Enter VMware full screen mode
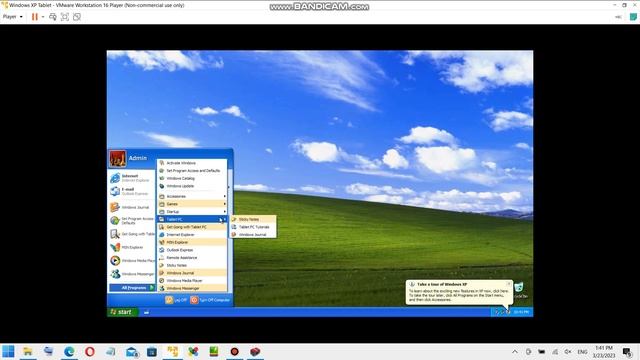This screenshot has width=640, height=360. [x=64, y=17]
